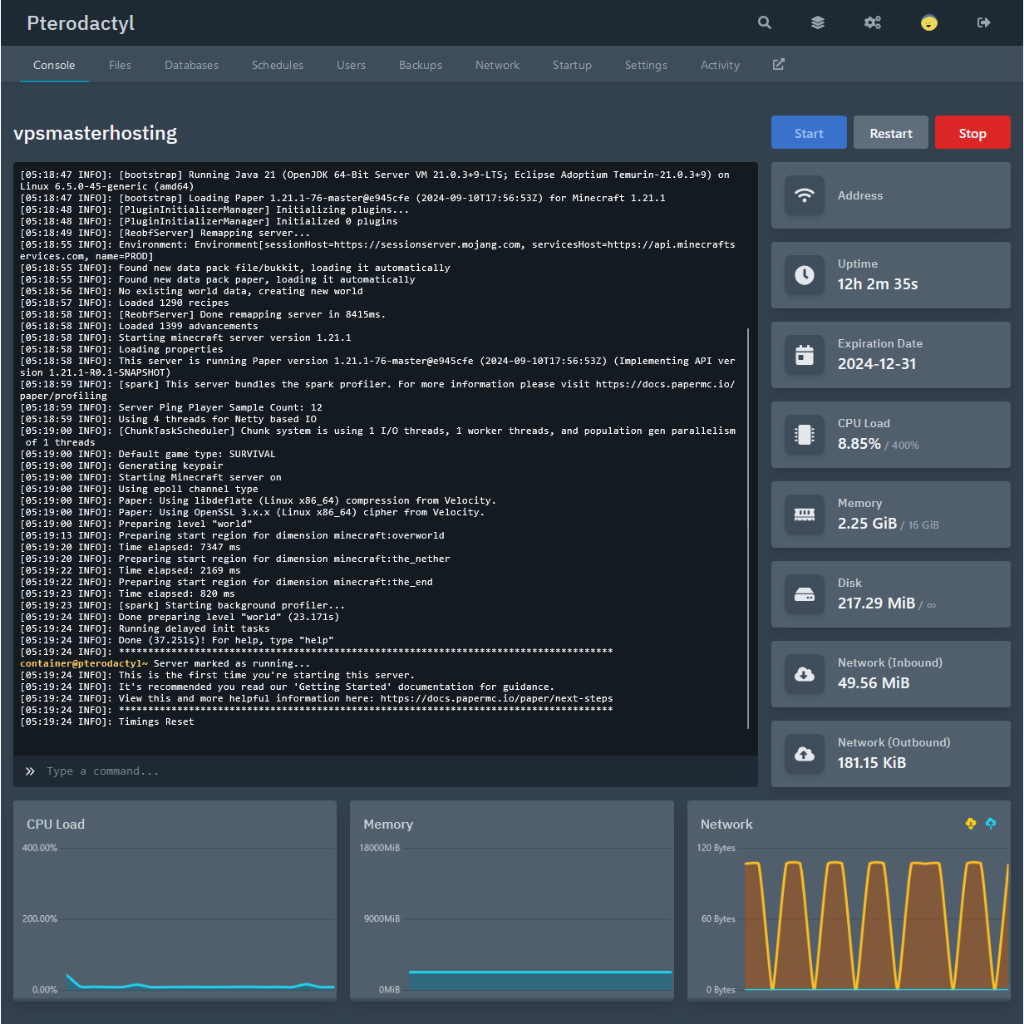Click the search magnifier icon

(765, 23)
